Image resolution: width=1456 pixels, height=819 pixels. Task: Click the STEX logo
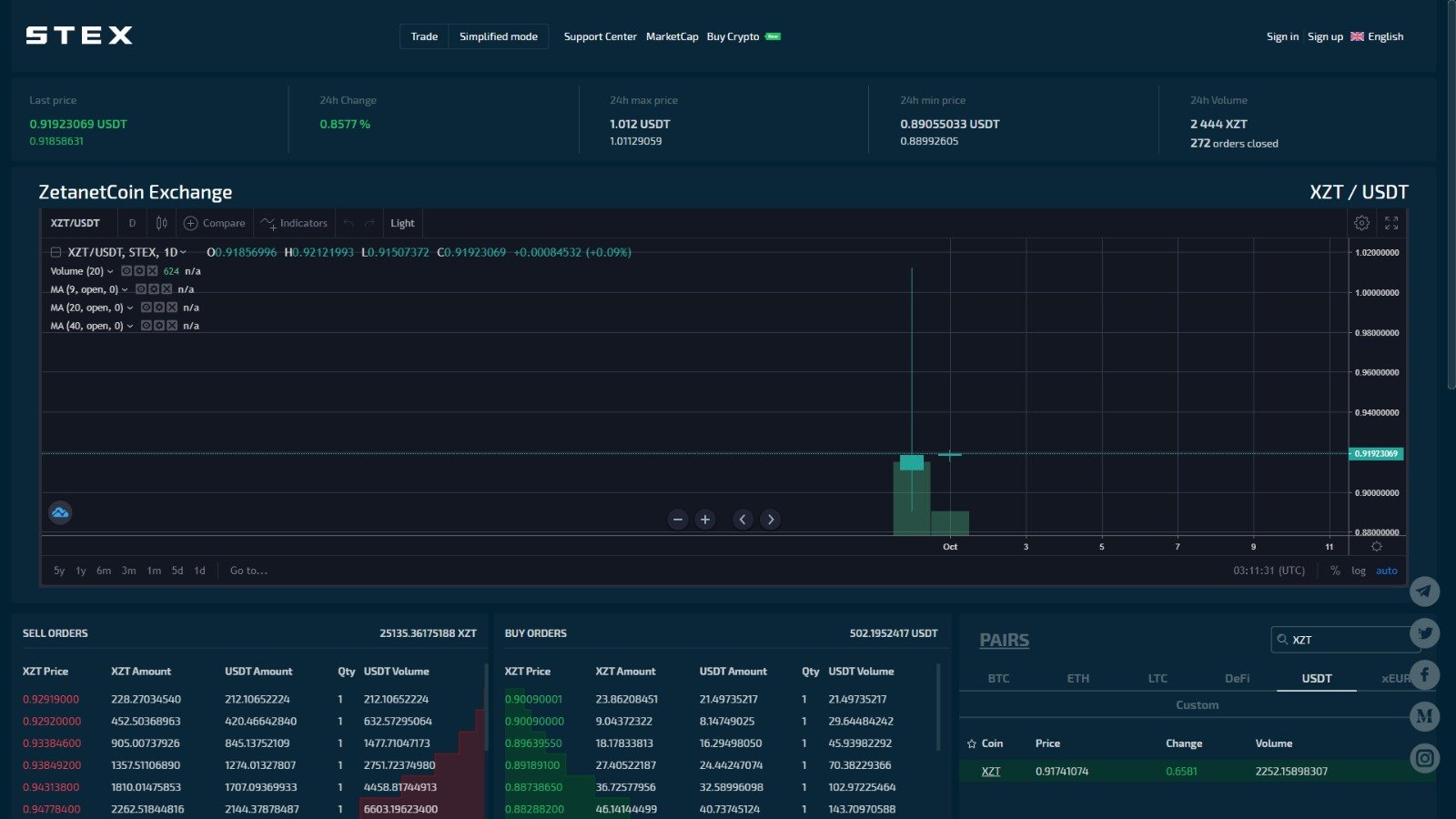[79, 35]
